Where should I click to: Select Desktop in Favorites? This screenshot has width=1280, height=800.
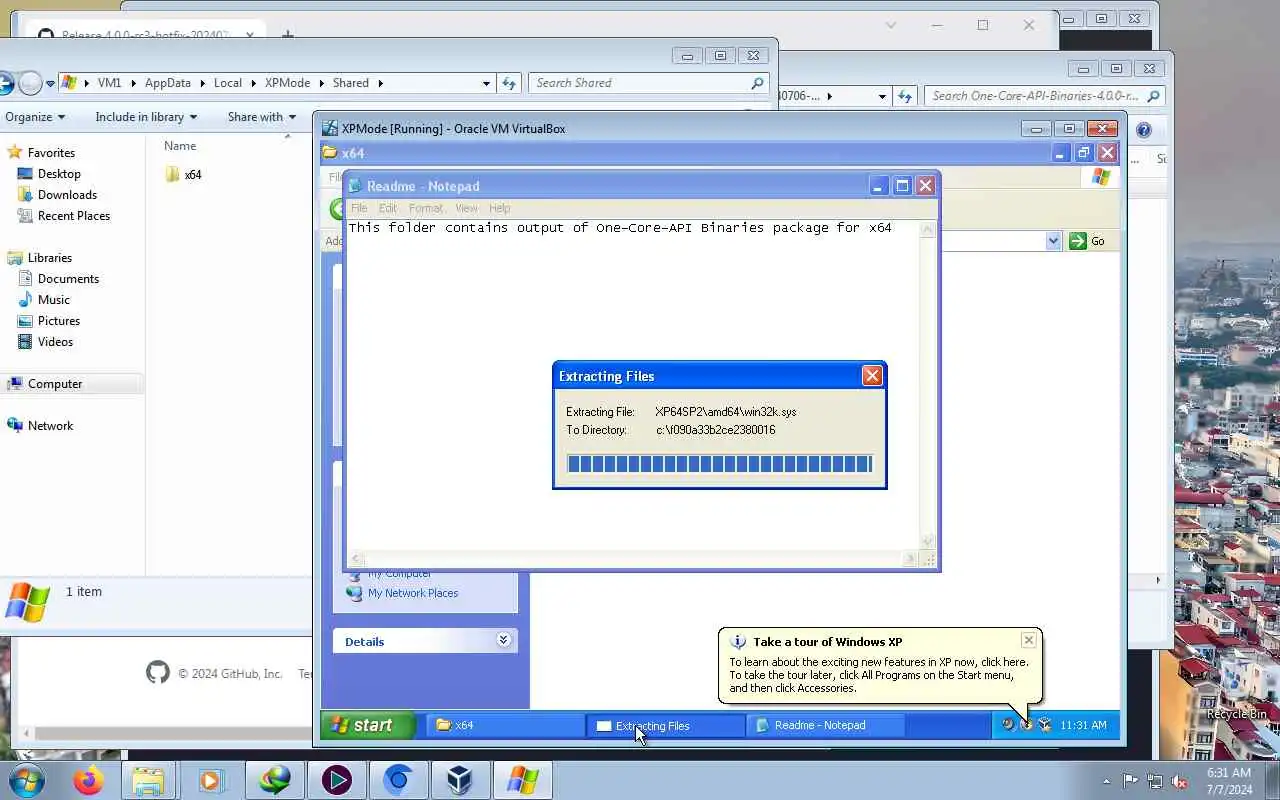59,174
